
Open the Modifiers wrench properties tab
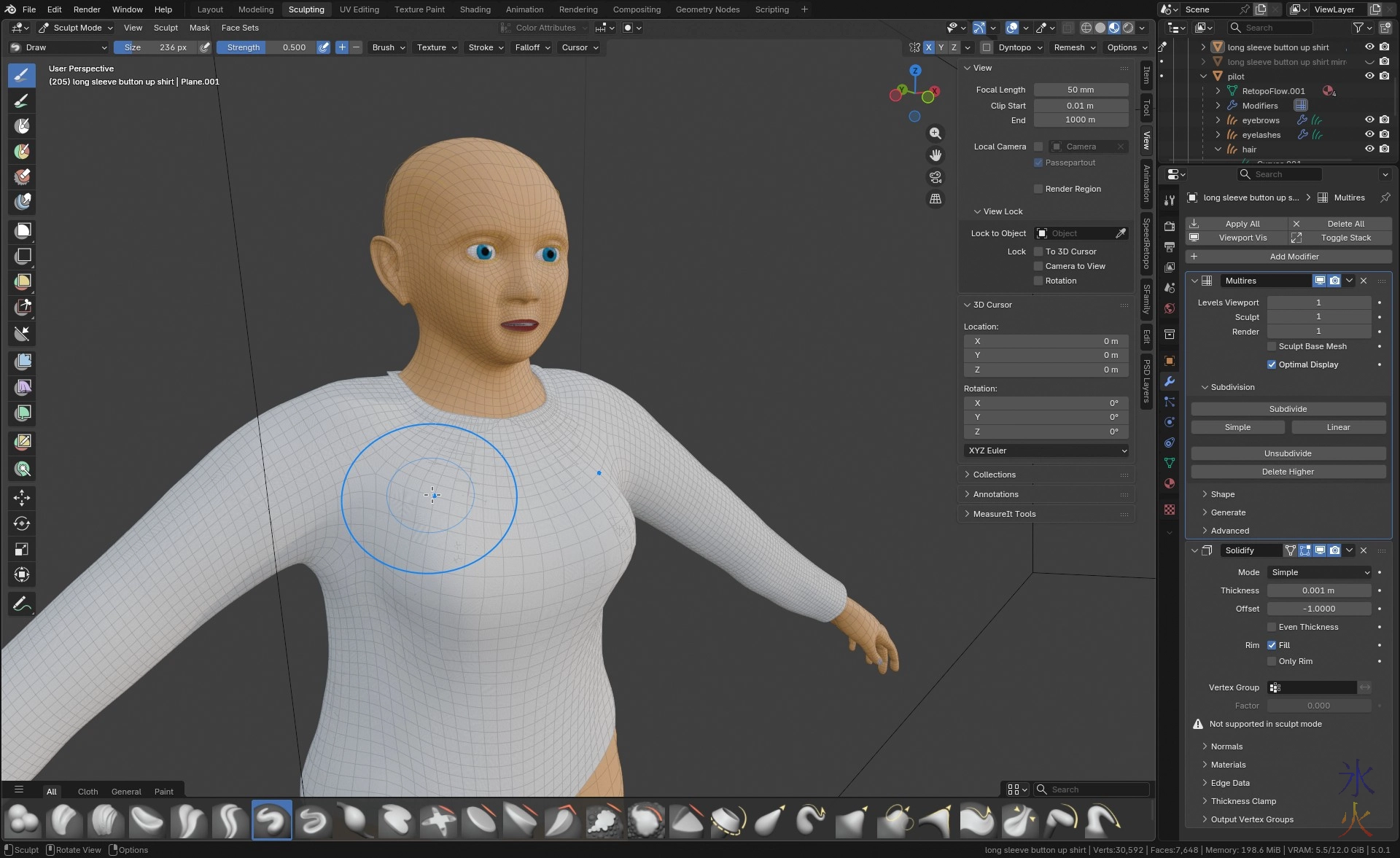[x=1170, y=381]
